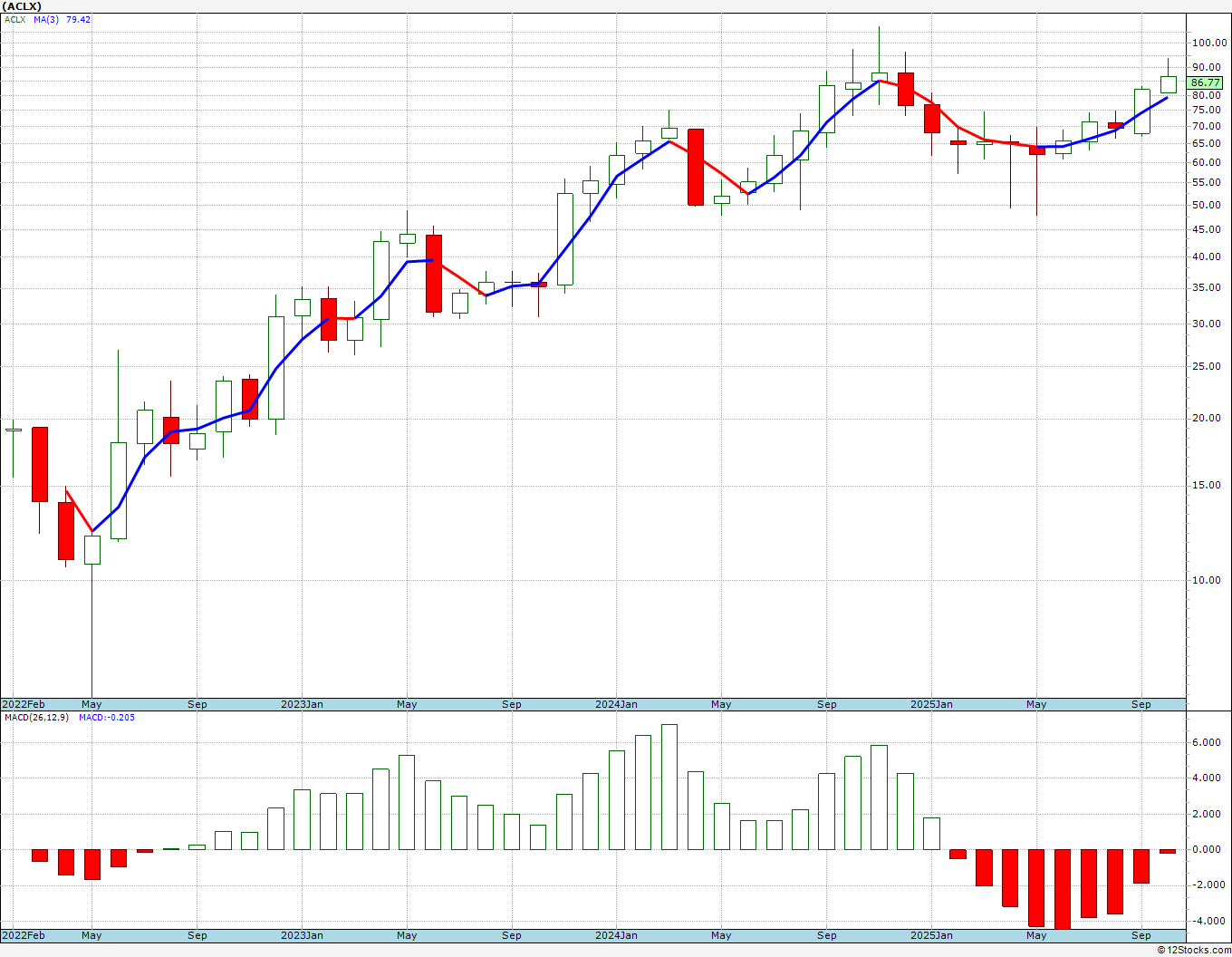Select the 79.42 moving average value

pos(79,19)
